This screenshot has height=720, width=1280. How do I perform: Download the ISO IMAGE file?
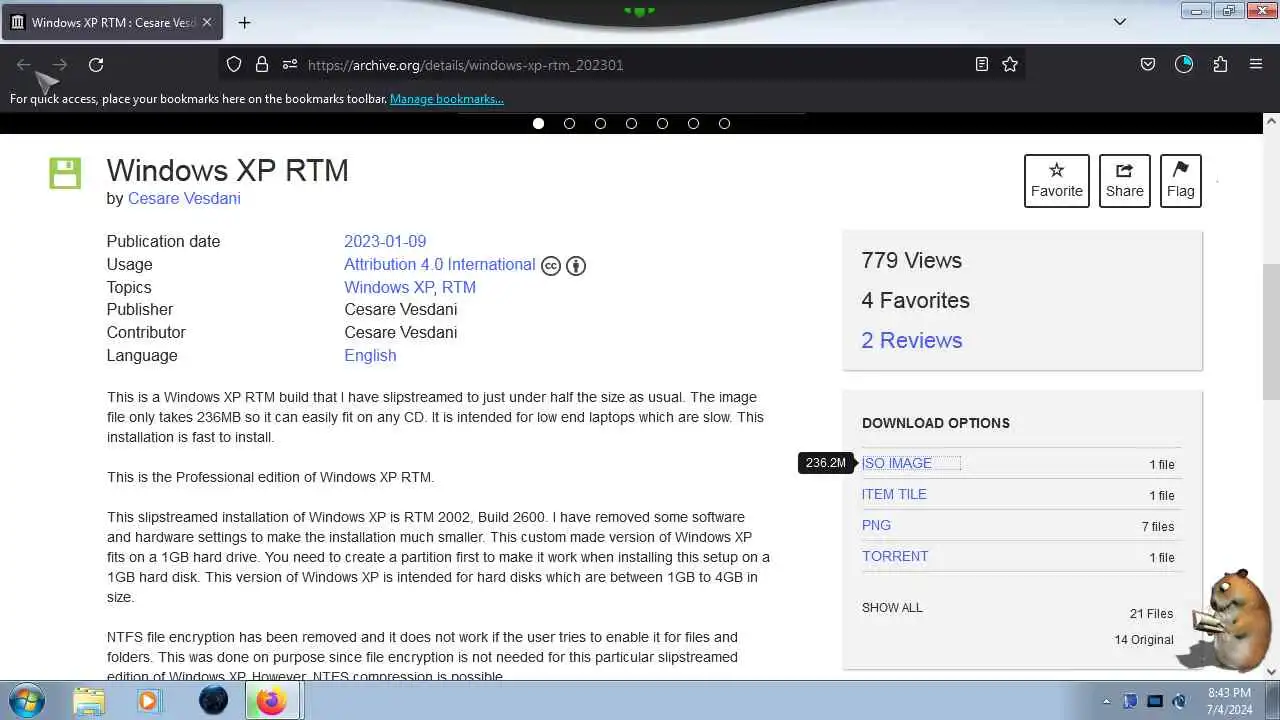[x=897, y=463]
